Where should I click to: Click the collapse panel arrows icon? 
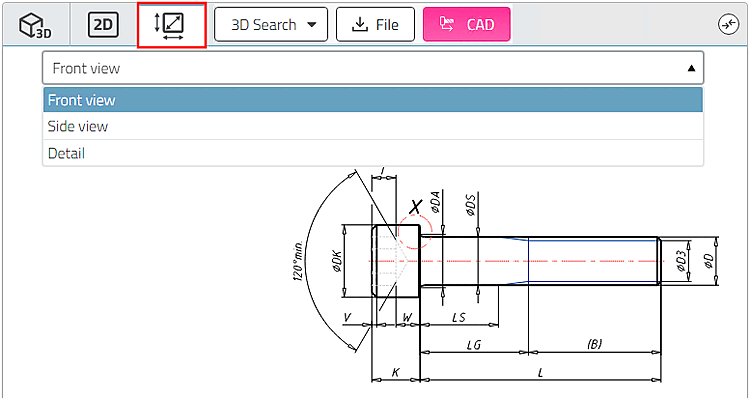pyautogui.click(x=729, y=24)
